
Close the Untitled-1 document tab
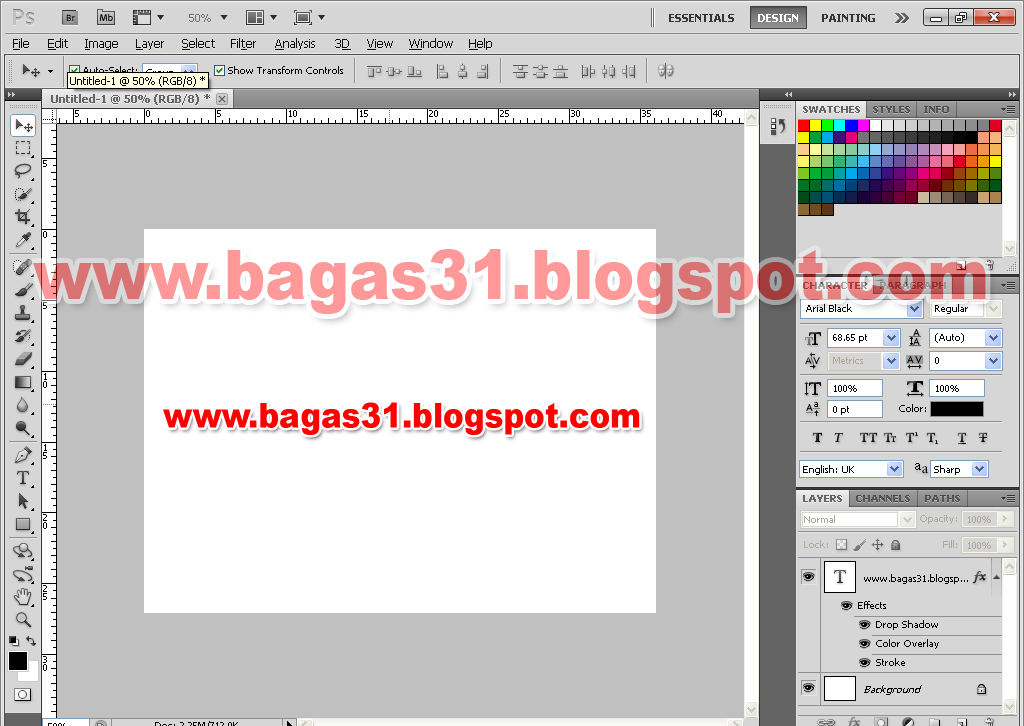(x=222, y=99)
